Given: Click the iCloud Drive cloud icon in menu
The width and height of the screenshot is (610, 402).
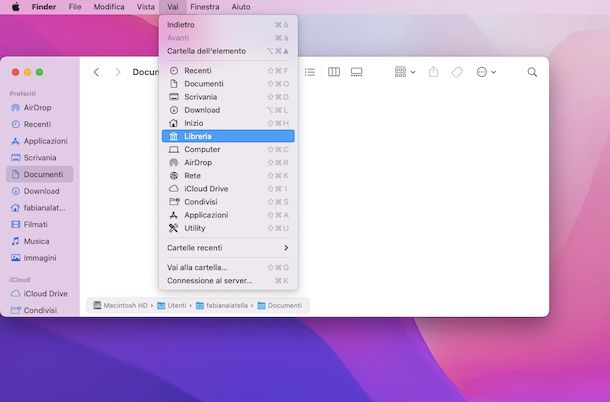Looking at the screenshot, I should (174, 189).
